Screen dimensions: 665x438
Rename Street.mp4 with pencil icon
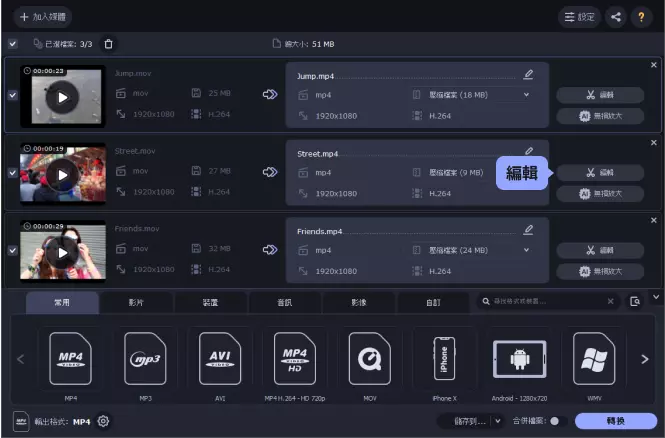[x=529, y=151]
